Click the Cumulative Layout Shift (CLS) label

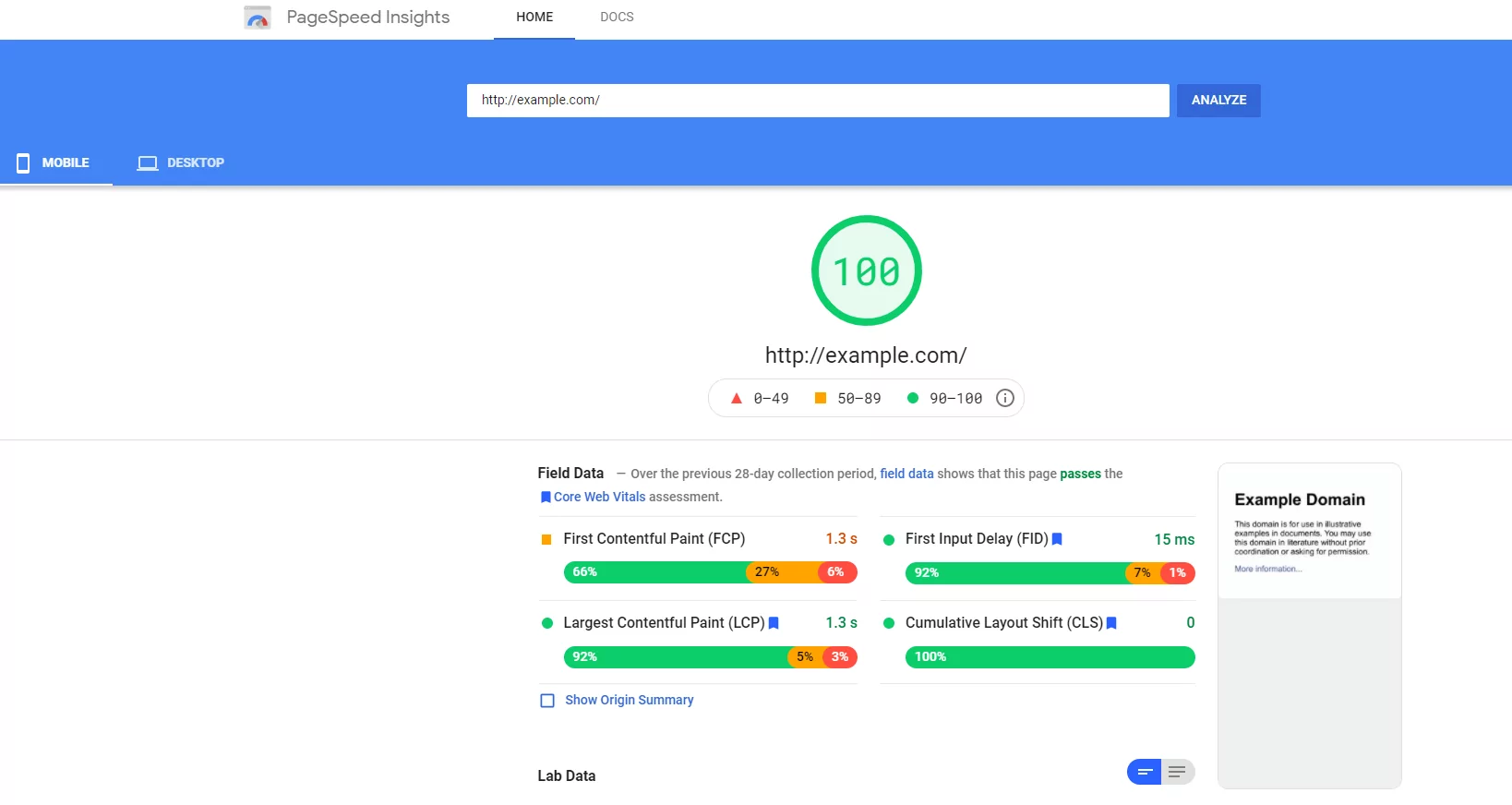pyautogui.click(x=1004, y=623)
